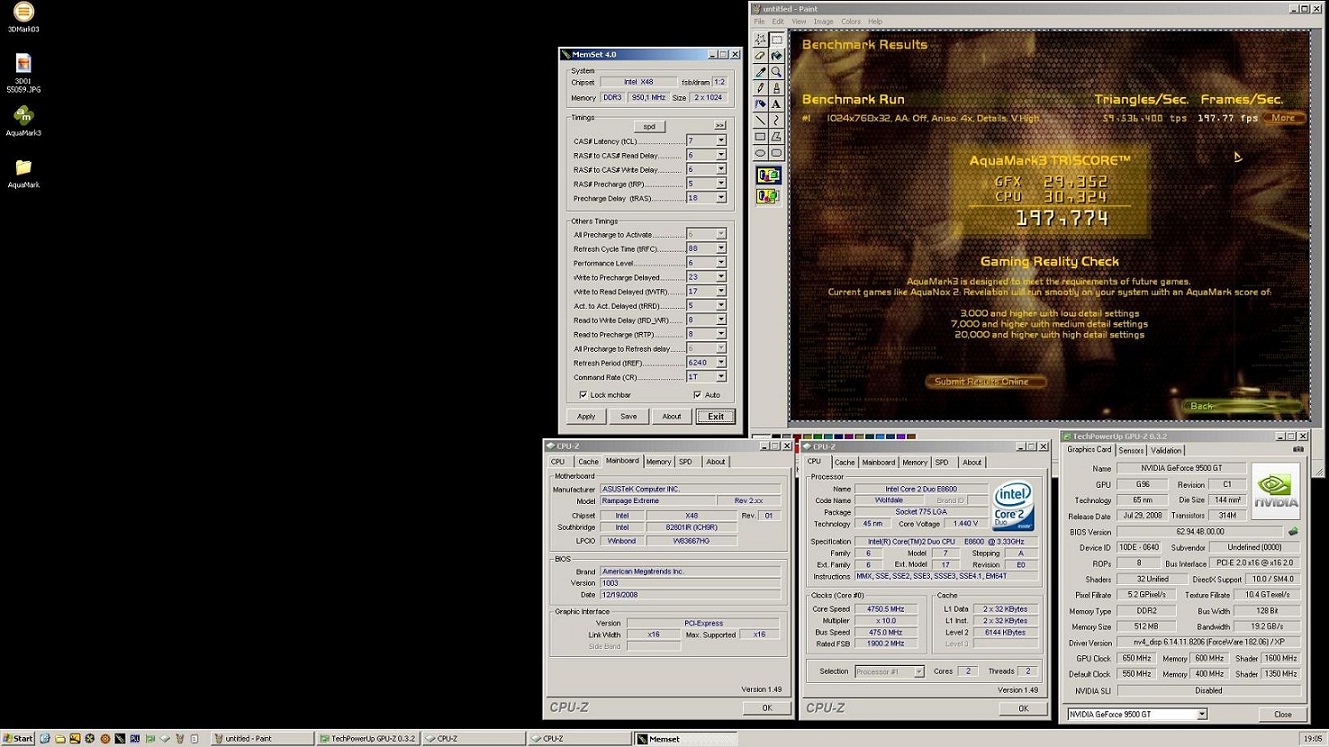Select the rectangular Select tool in Paint
The image size is (1329, 747).
click(776, 40)
